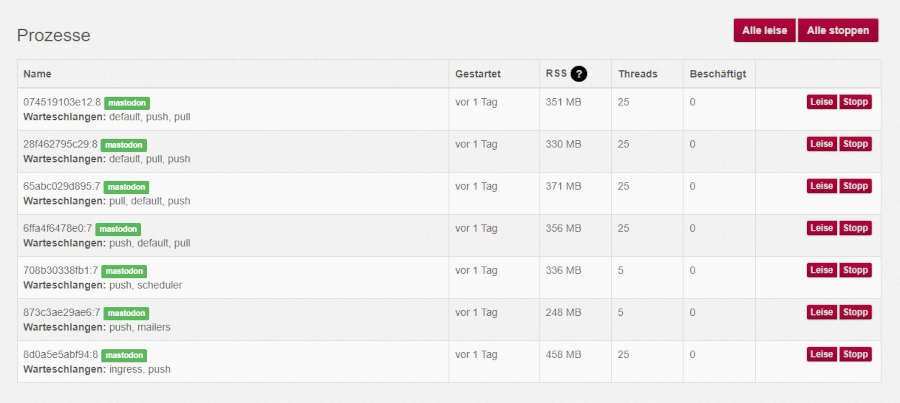Click the Alle stoppen button
The width and height of the screenshot is (900, 403).
[838, 30]
